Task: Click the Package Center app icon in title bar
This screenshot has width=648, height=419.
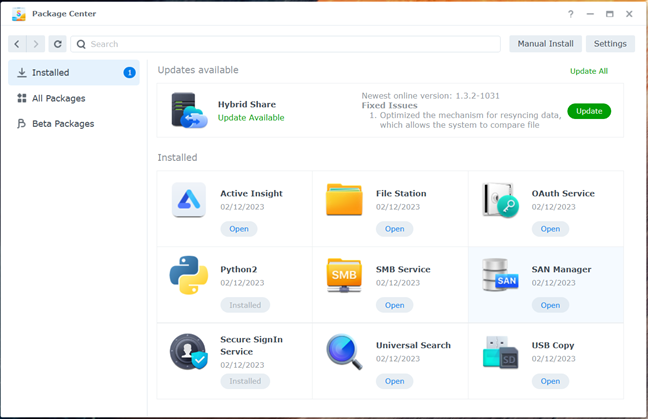Action: pyautogui.click(x=19, y=14)
